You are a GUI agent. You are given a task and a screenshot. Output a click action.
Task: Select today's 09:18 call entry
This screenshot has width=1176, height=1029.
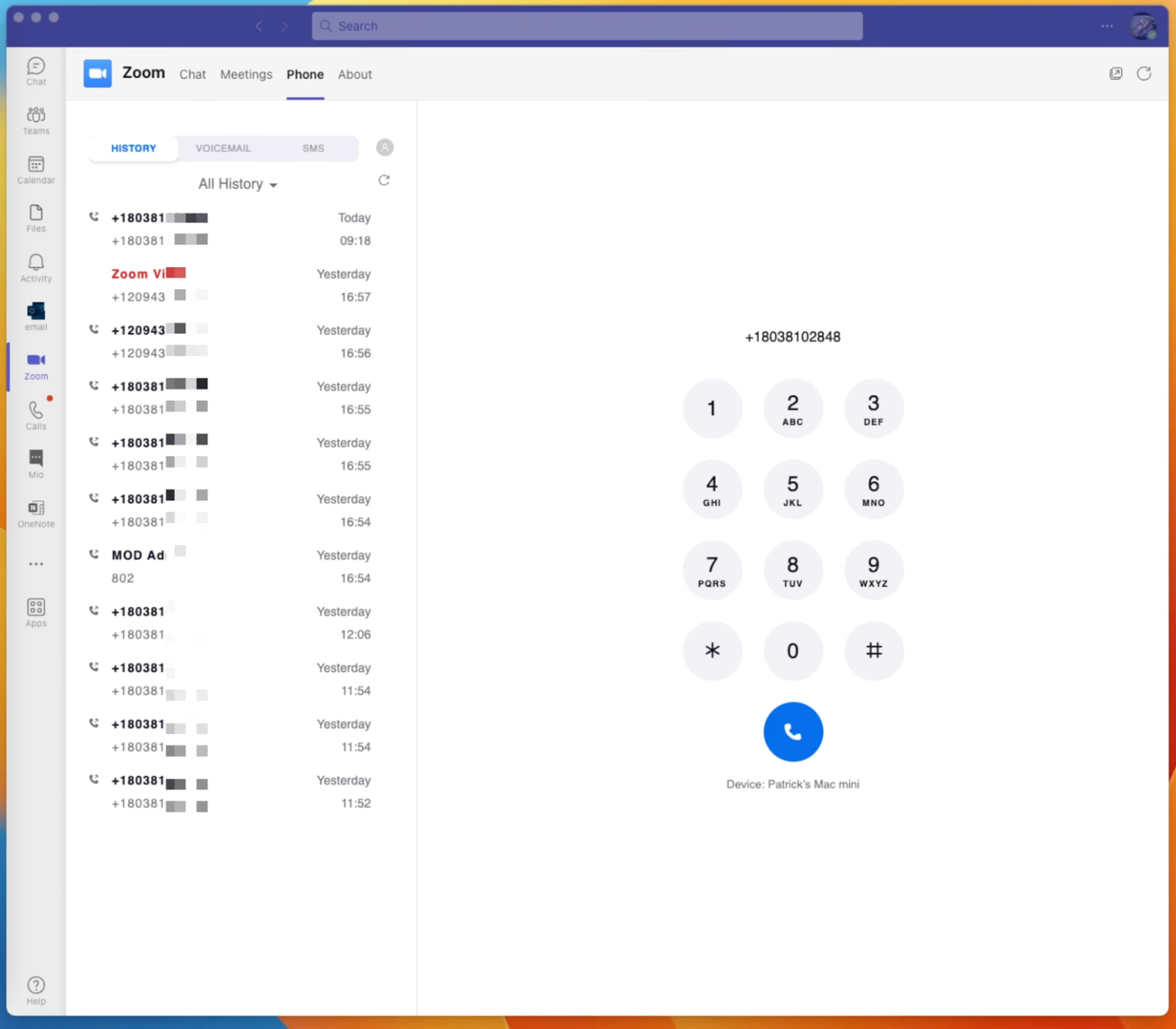point(231,229)
